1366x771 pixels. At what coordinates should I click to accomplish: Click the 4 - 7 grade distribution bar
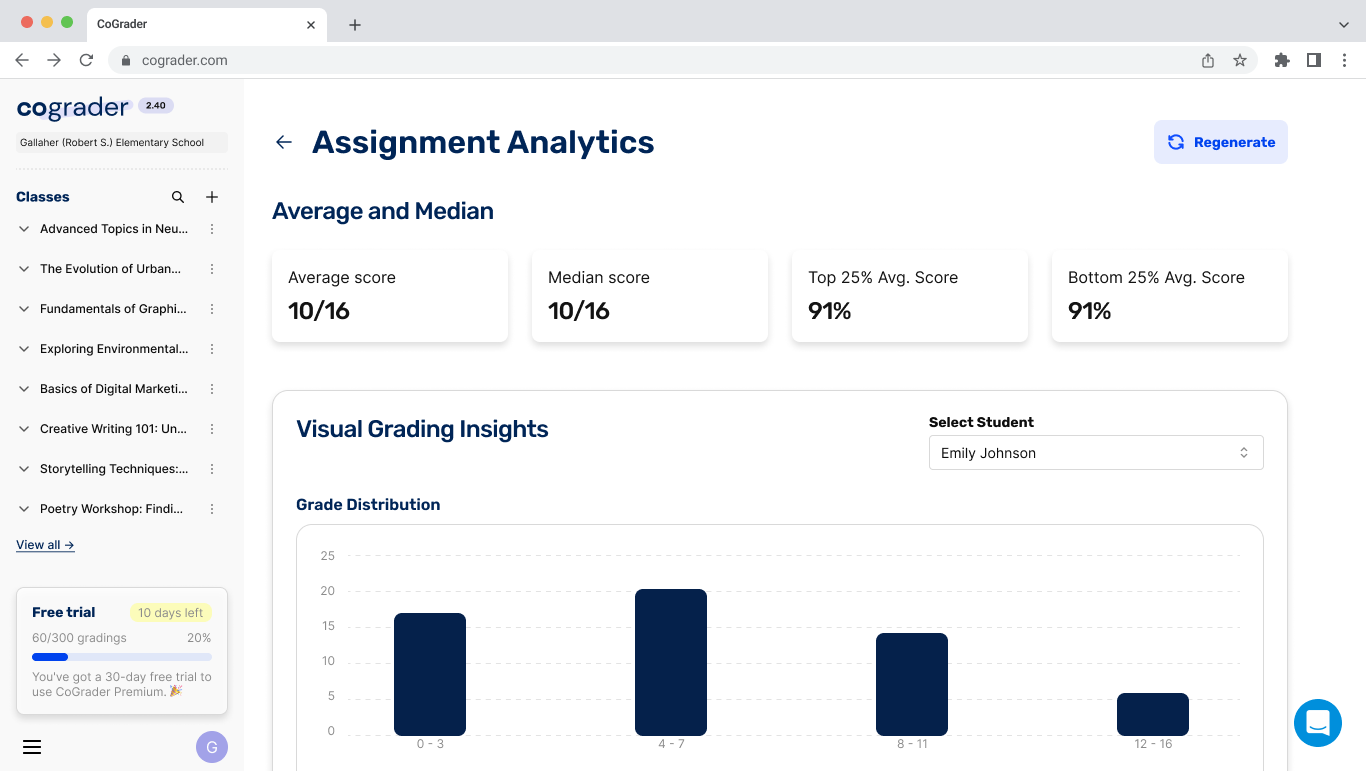pyautogui.click(x=670, y=662)
